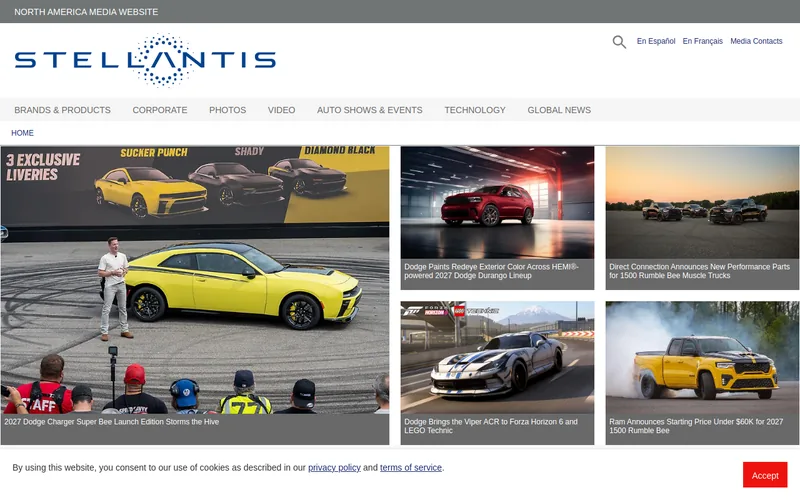Go to HOME breadcrumb
Viewport: 800px width, 500px height.
[22, 133]
